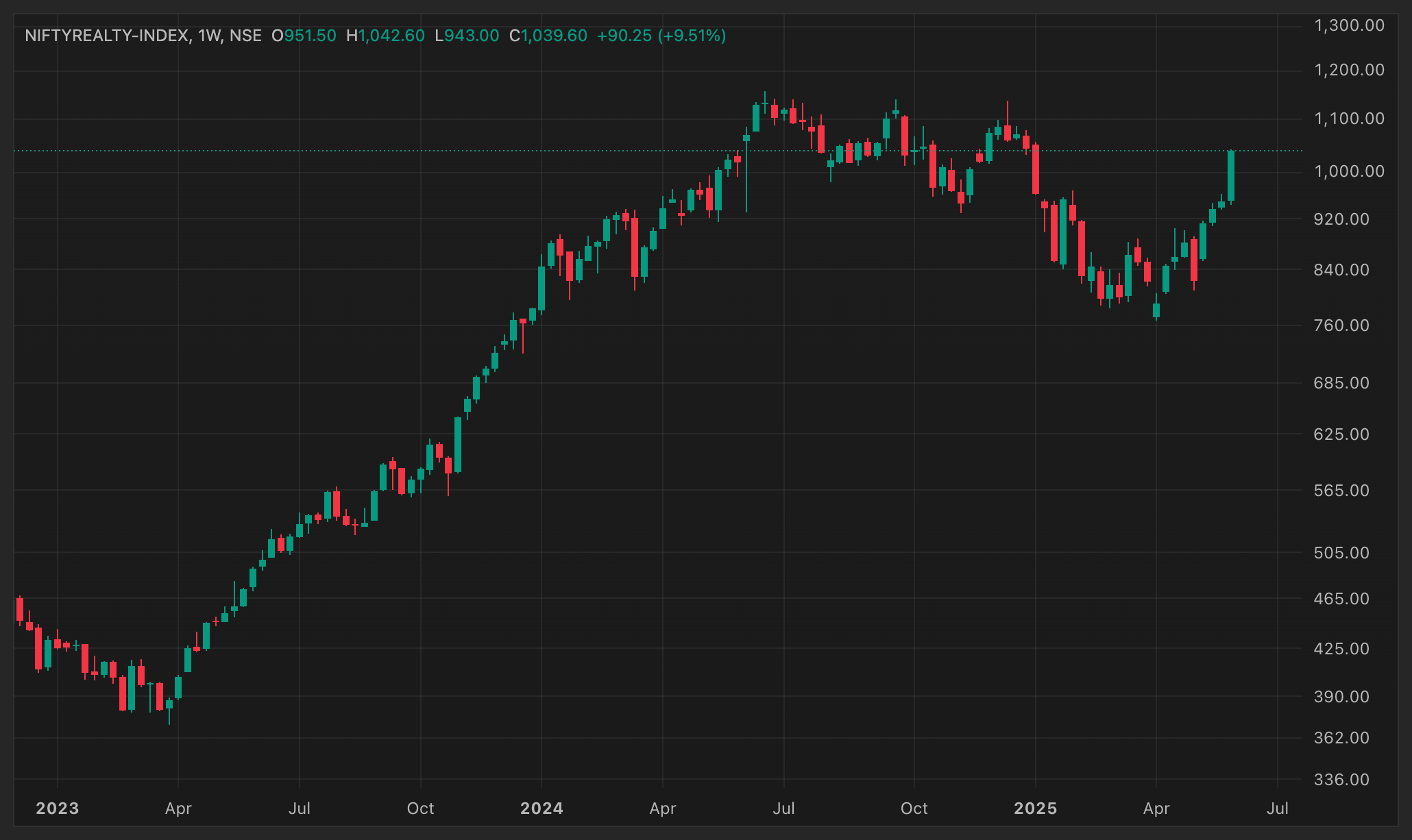The height and width of the screenshot is (840, 1412).
Task: Click the Oct label between 2023 and 2024
Action: tap(420, 808)
